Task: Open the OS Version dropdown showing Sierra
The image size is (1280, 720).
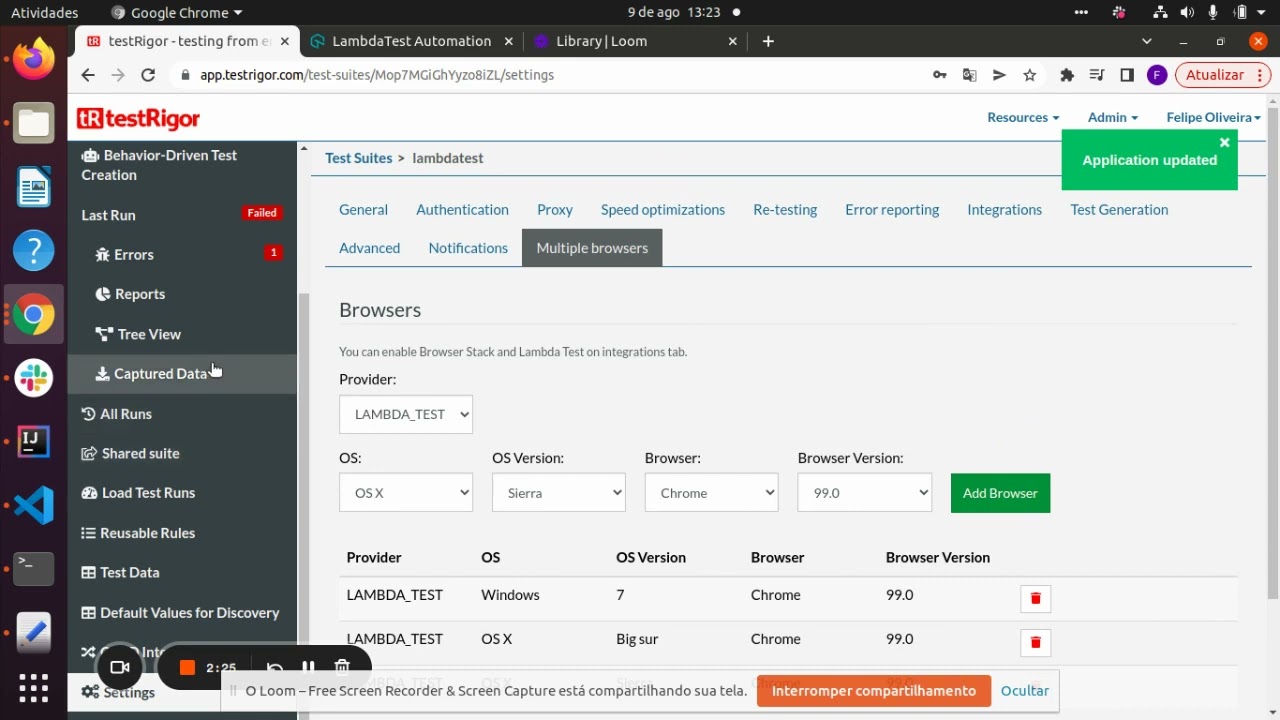Action: coord(559,493)
